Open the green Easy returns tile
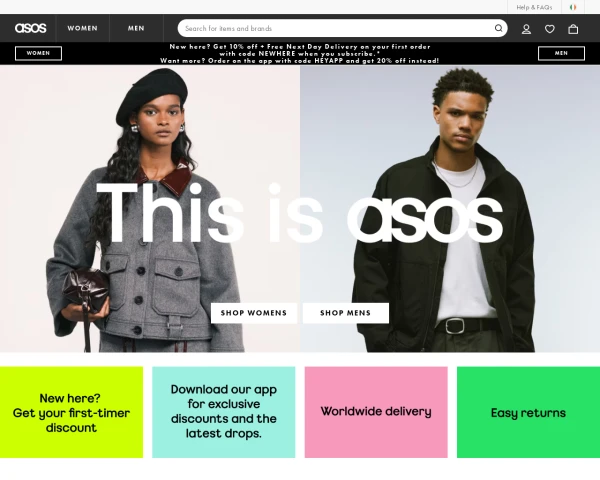Image resolution: width=600 pixels, height=480 pixels. click(528, 412)
